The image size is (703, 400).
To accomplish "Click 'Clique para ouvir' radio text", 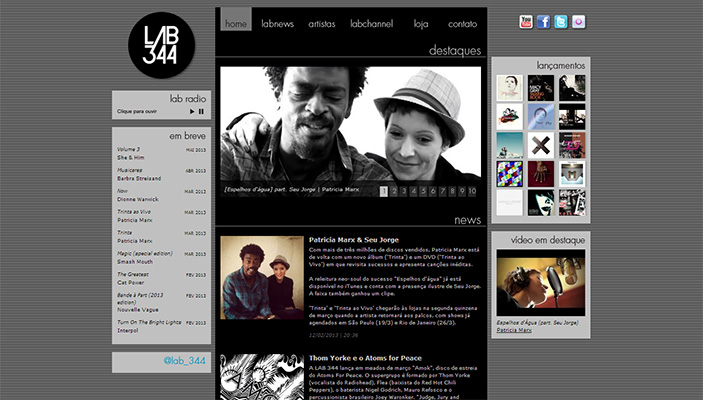I will (x=137, y=111).
